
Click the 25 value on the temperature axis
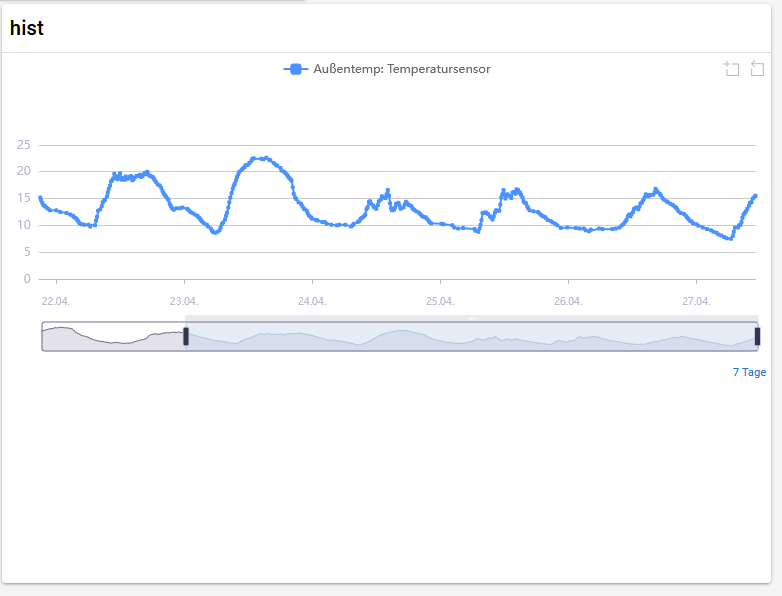pyautogui.click(x=24, y=145)
